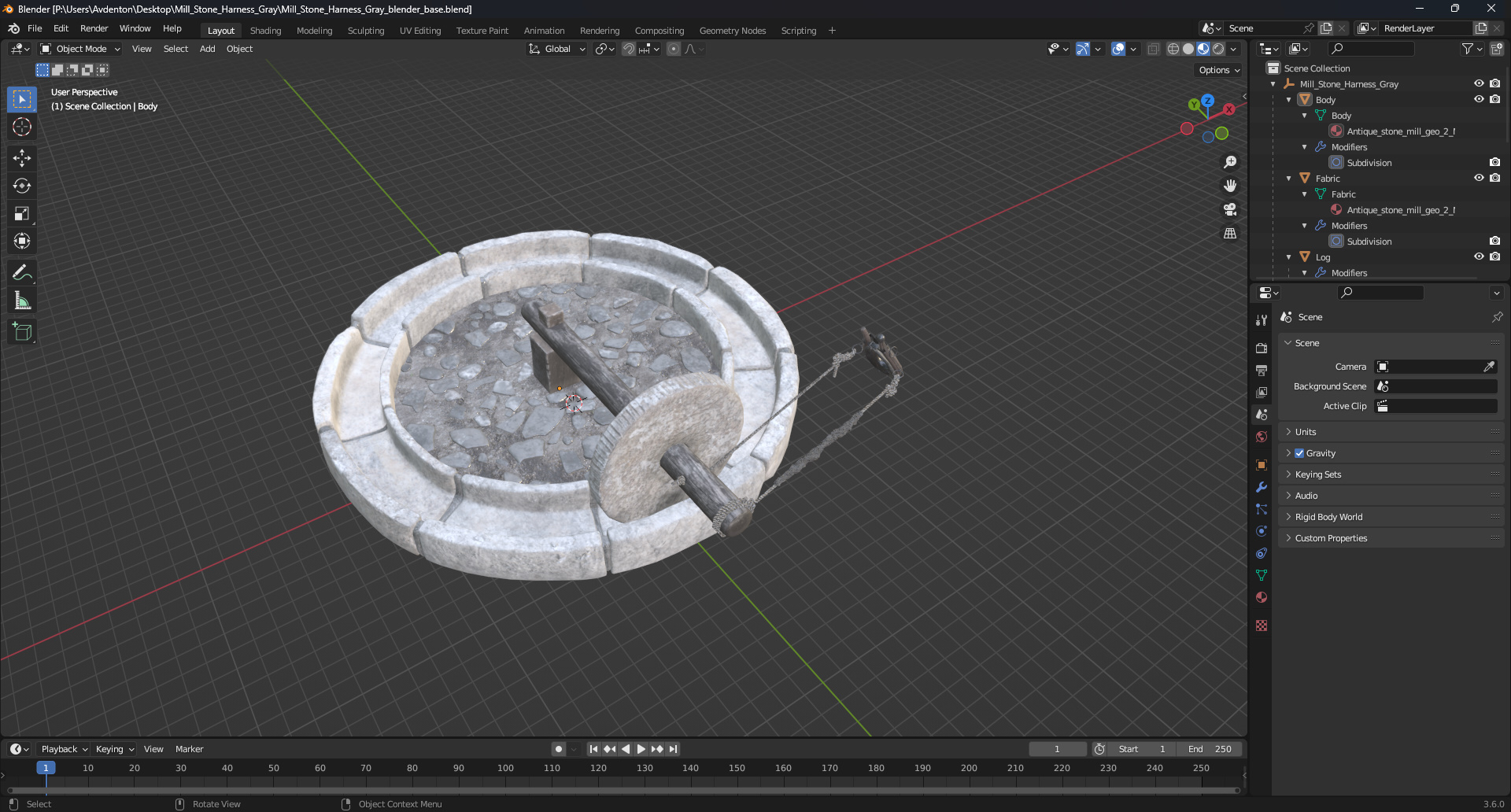Toggle Body object viewport visibility eye
The width and height of the screenshot is (1511, 812).
click(1479, 99)
